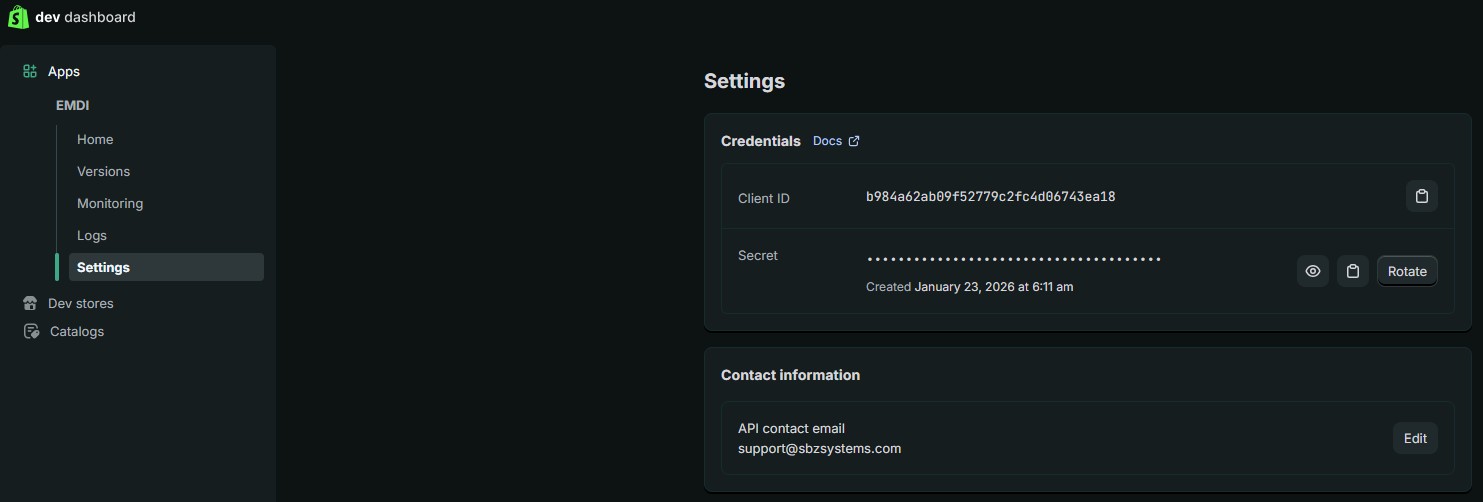
Task: Select the Settings sidebar item
Action: tap(103, 267)
